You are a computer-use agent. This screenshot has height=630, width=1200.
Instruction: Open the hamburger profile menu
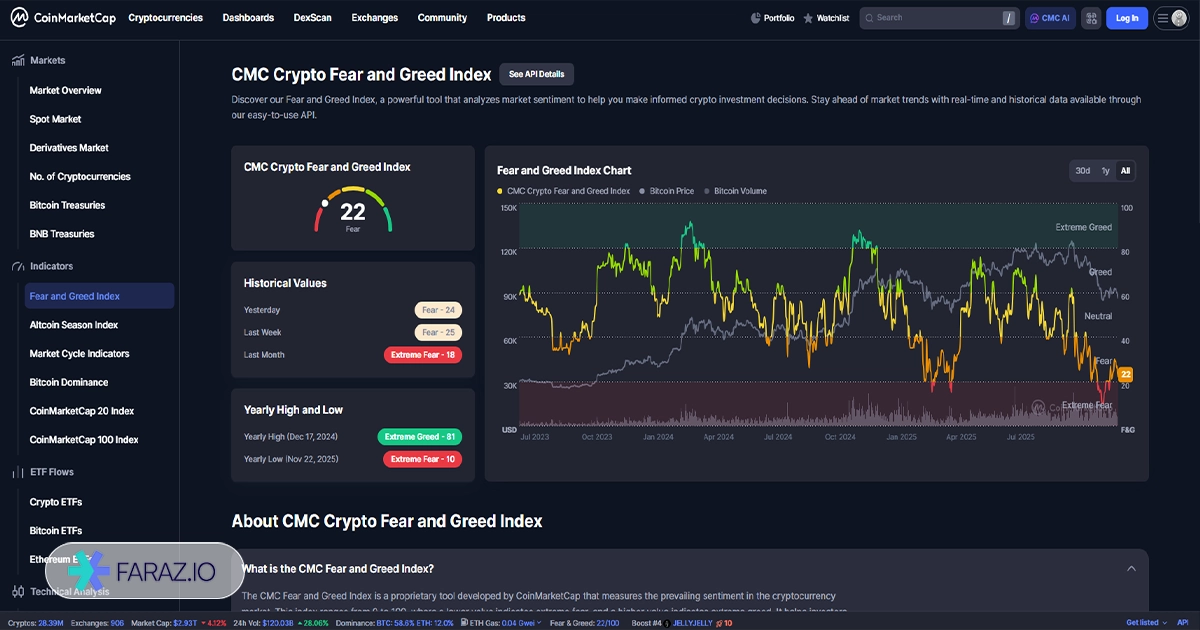1170,18
